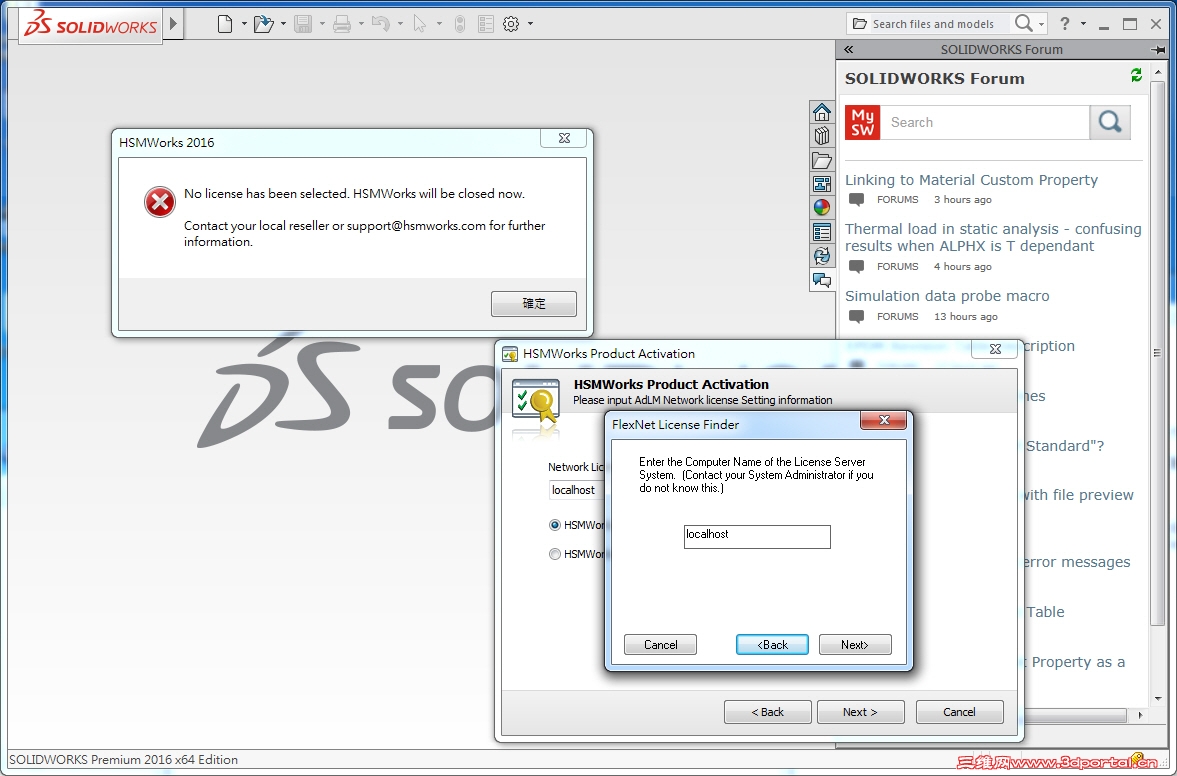Open the Design Library tab

click(822, 136)
